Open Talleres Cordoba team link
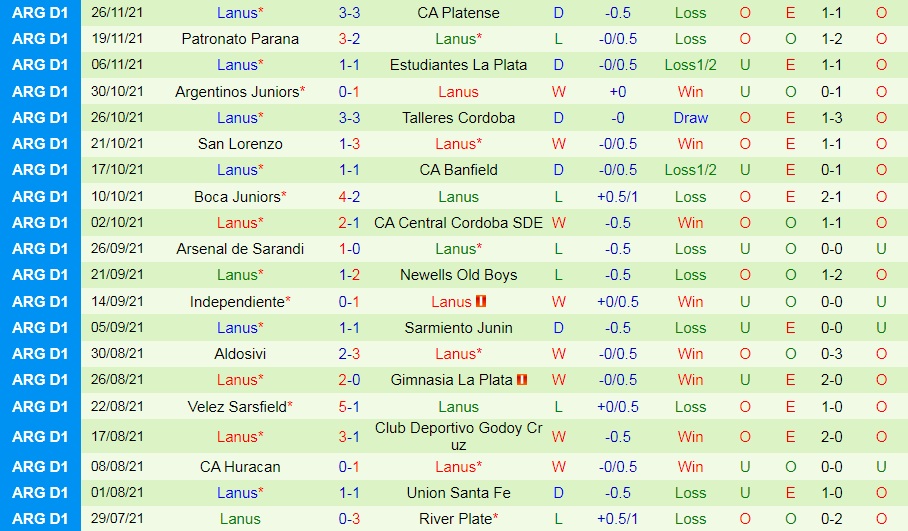The image size is (908, 531). tap(458, 117)
